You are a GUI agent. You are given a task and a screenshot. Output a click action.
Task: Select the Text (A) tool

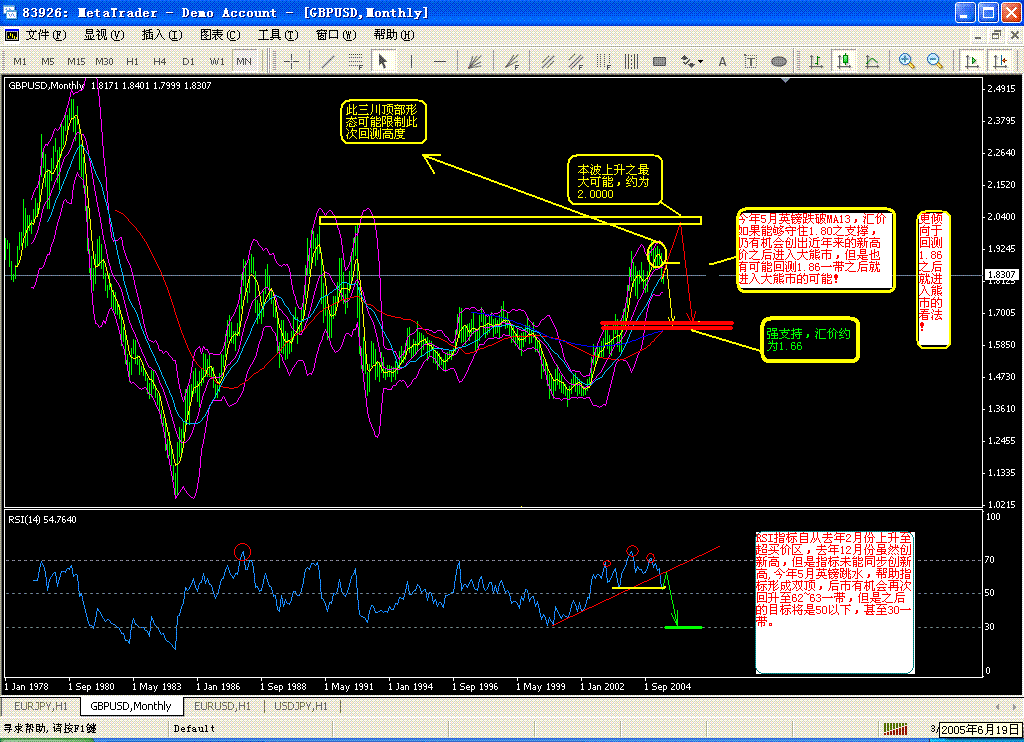tap(722, 61)
